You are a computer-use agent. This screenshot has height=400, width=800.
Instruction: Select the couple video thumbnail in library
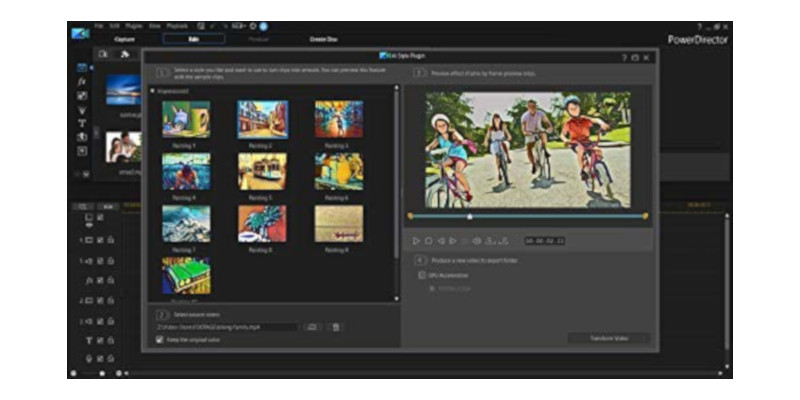(124, 147)
